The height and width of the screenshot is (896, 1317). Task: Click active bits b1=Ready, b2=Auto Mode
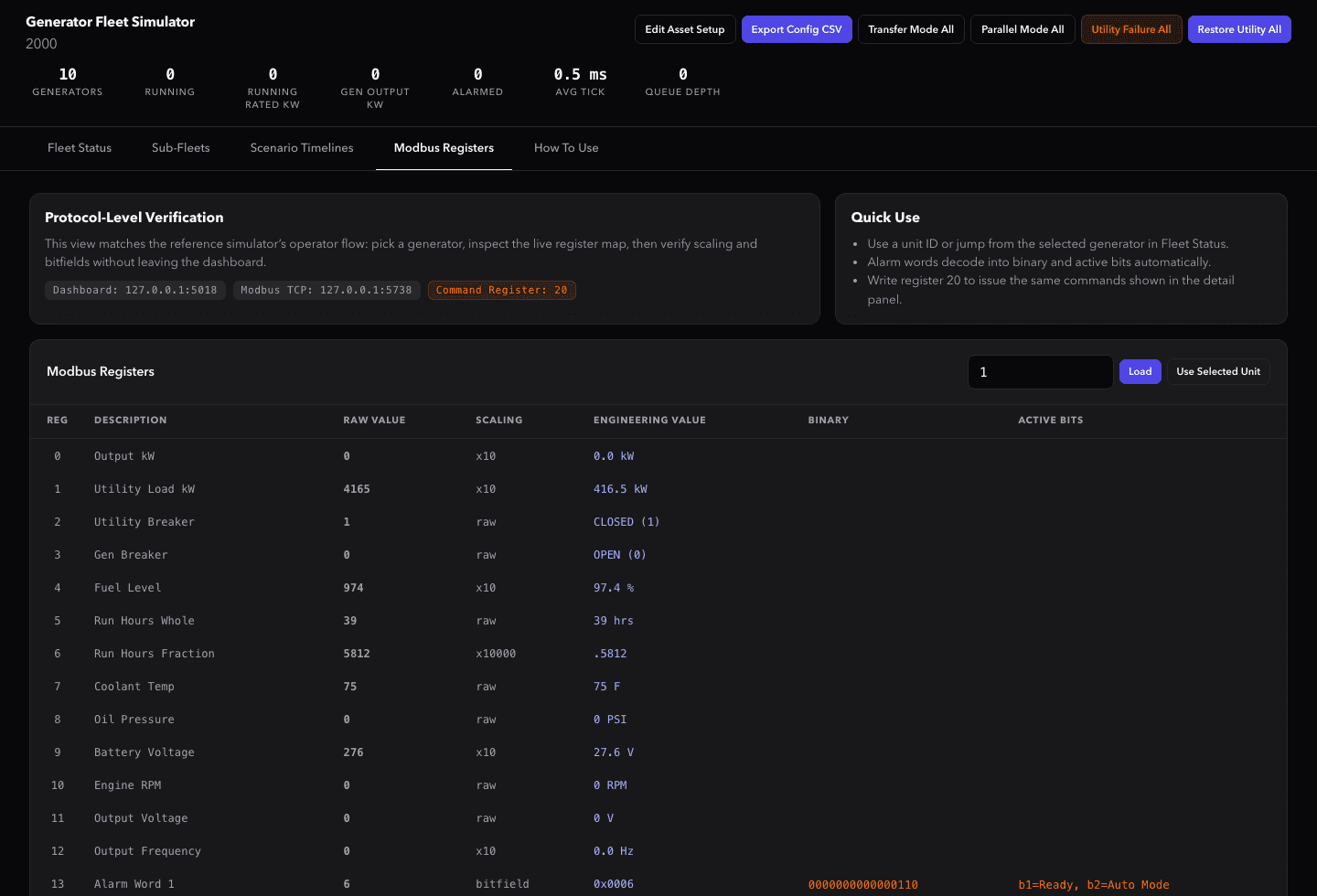pyautogui.click(x=1094, y=885)
